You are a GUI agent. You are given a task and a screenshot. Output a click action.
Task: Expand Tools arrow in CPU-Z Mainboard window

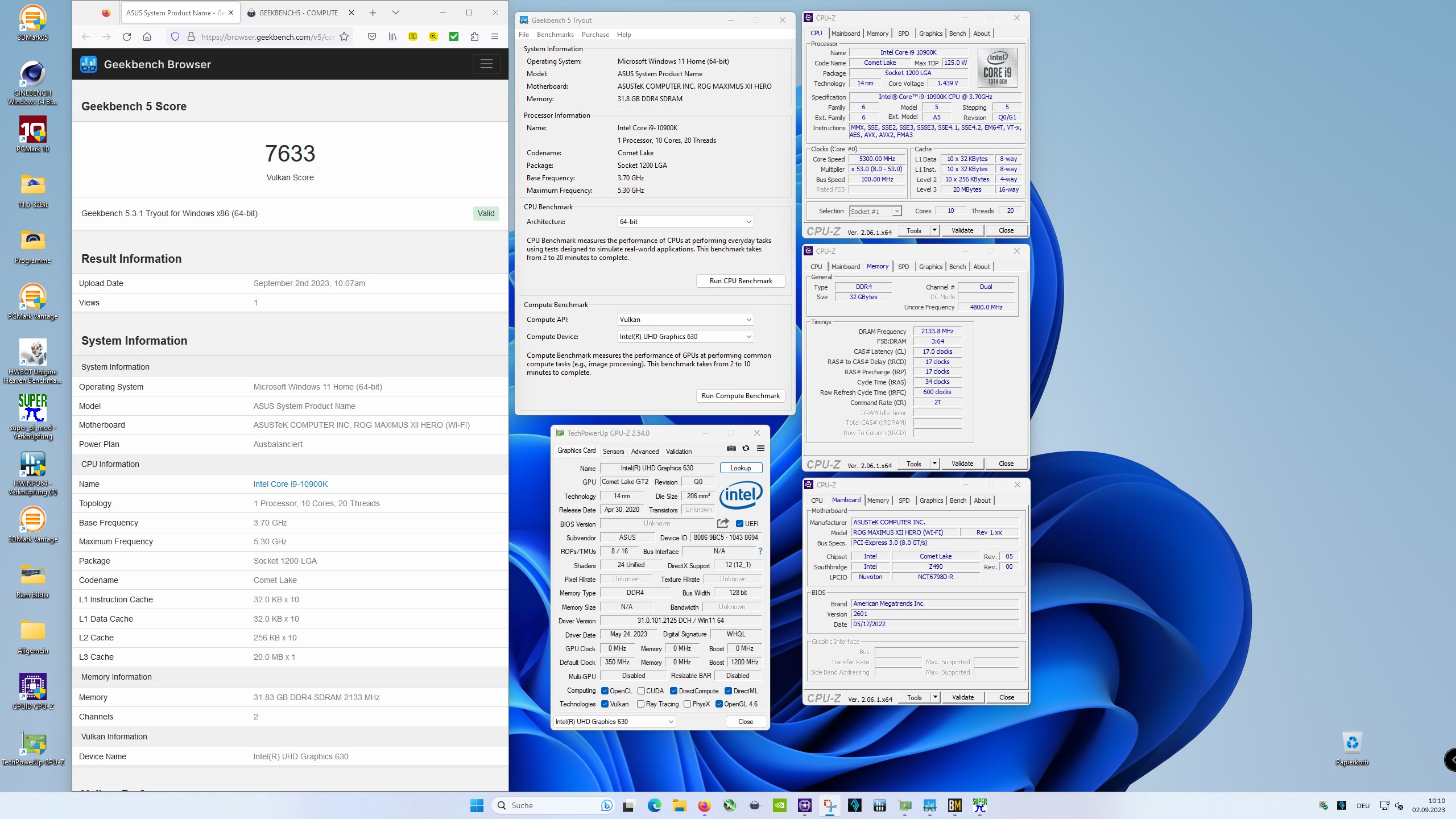tap(934, 697)
